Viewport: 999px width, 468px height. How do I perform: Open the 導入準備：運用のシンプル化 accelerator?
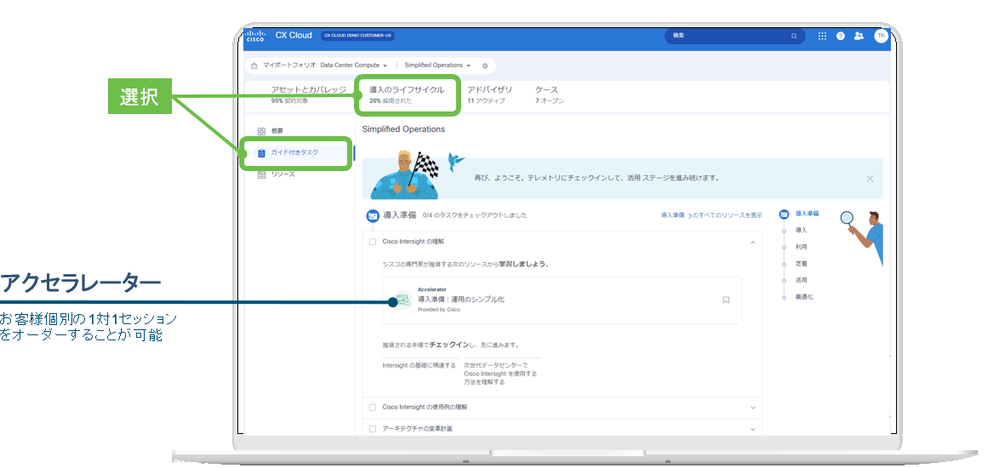461,299
